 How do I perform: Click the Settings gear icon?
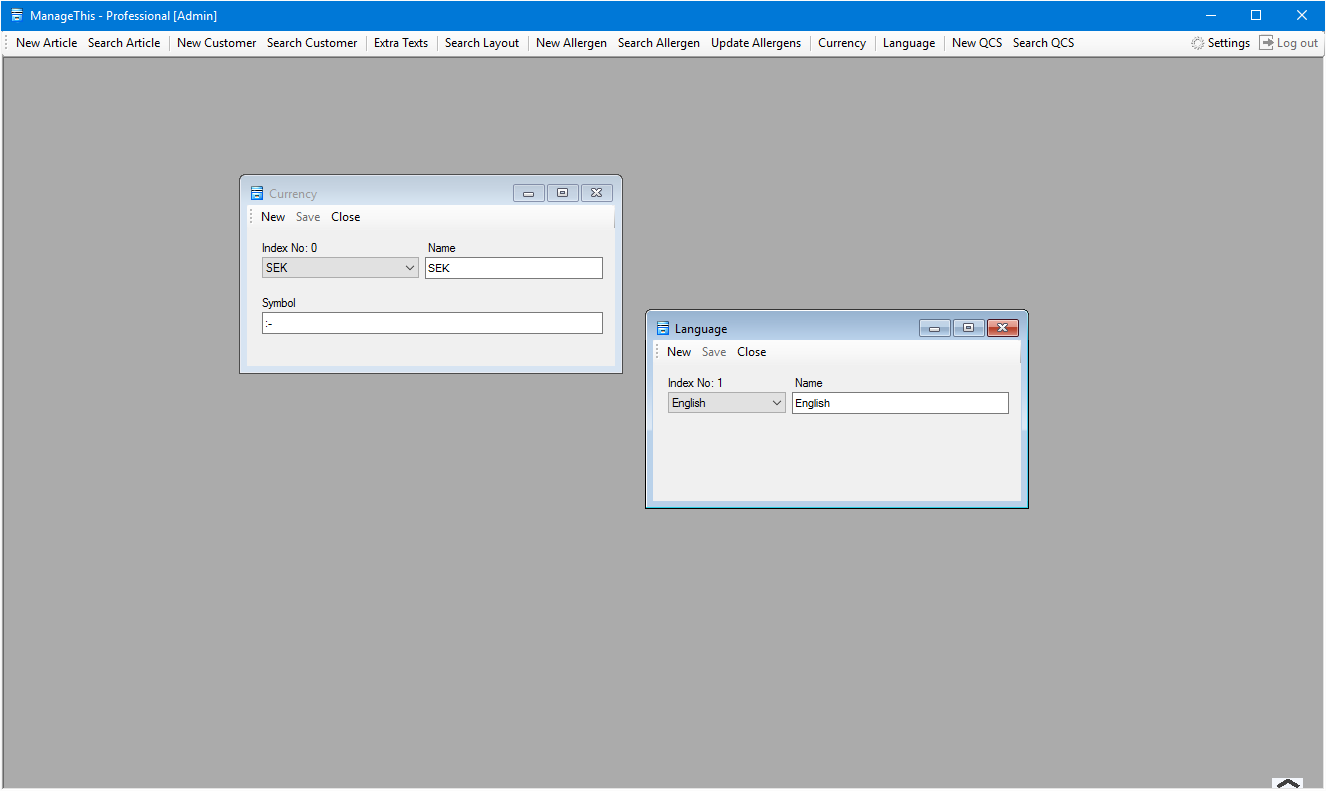[1197, 43]
